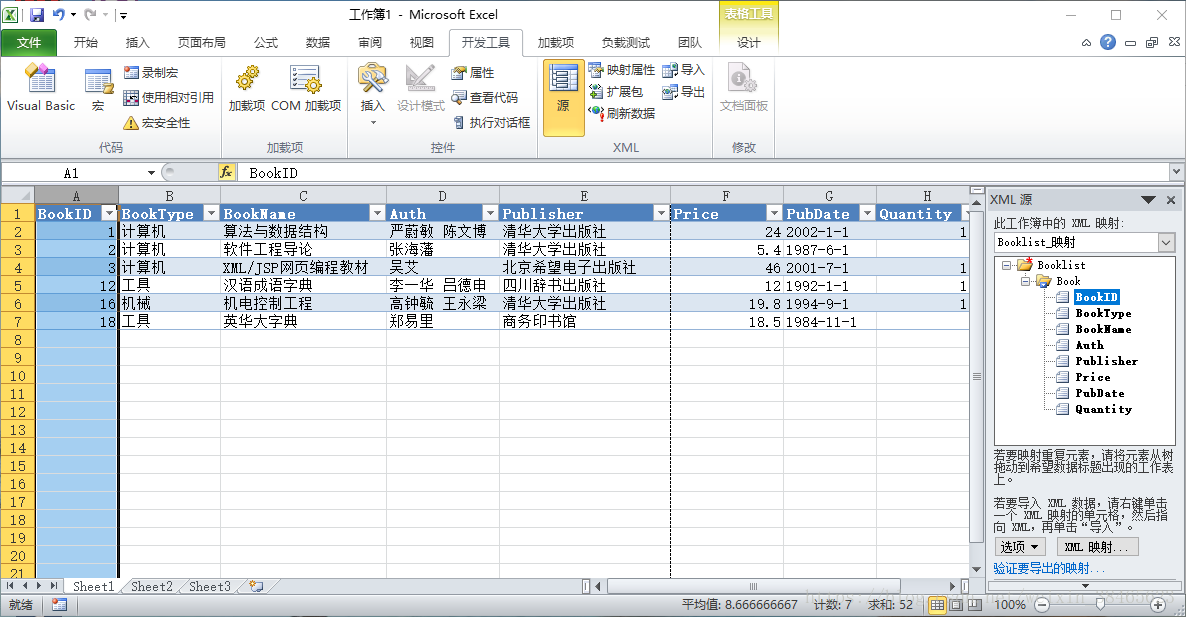Viewport: 1186px width, 617px height.
Task: Open XML 源 pane options menu arrow
Action: point(1148,200)
